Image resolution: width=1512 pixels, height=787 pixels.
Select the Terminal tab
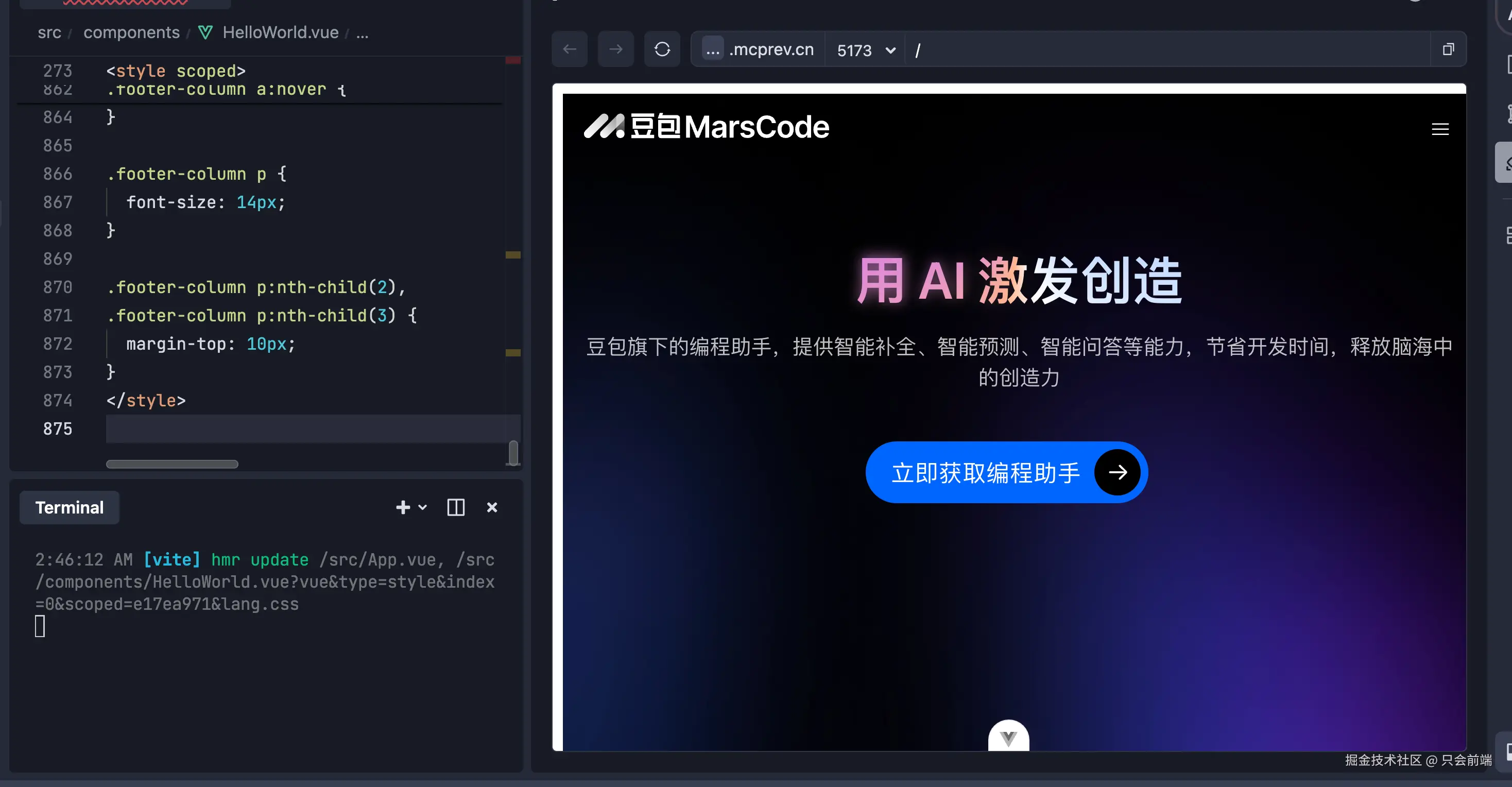click(69, 507)
